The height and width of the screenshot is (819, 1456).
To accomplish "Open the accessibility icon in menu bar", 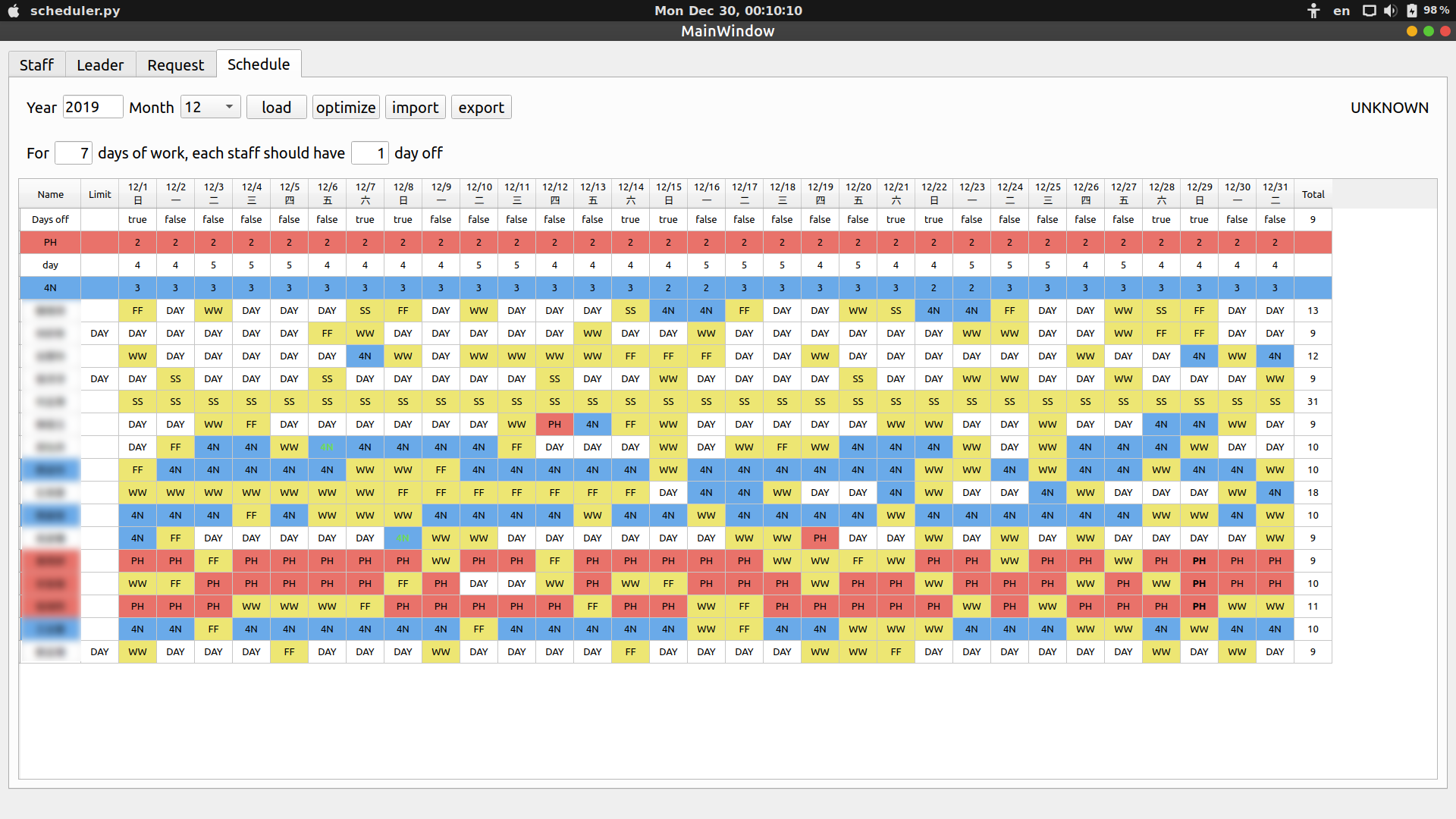I will point(1313,11).
